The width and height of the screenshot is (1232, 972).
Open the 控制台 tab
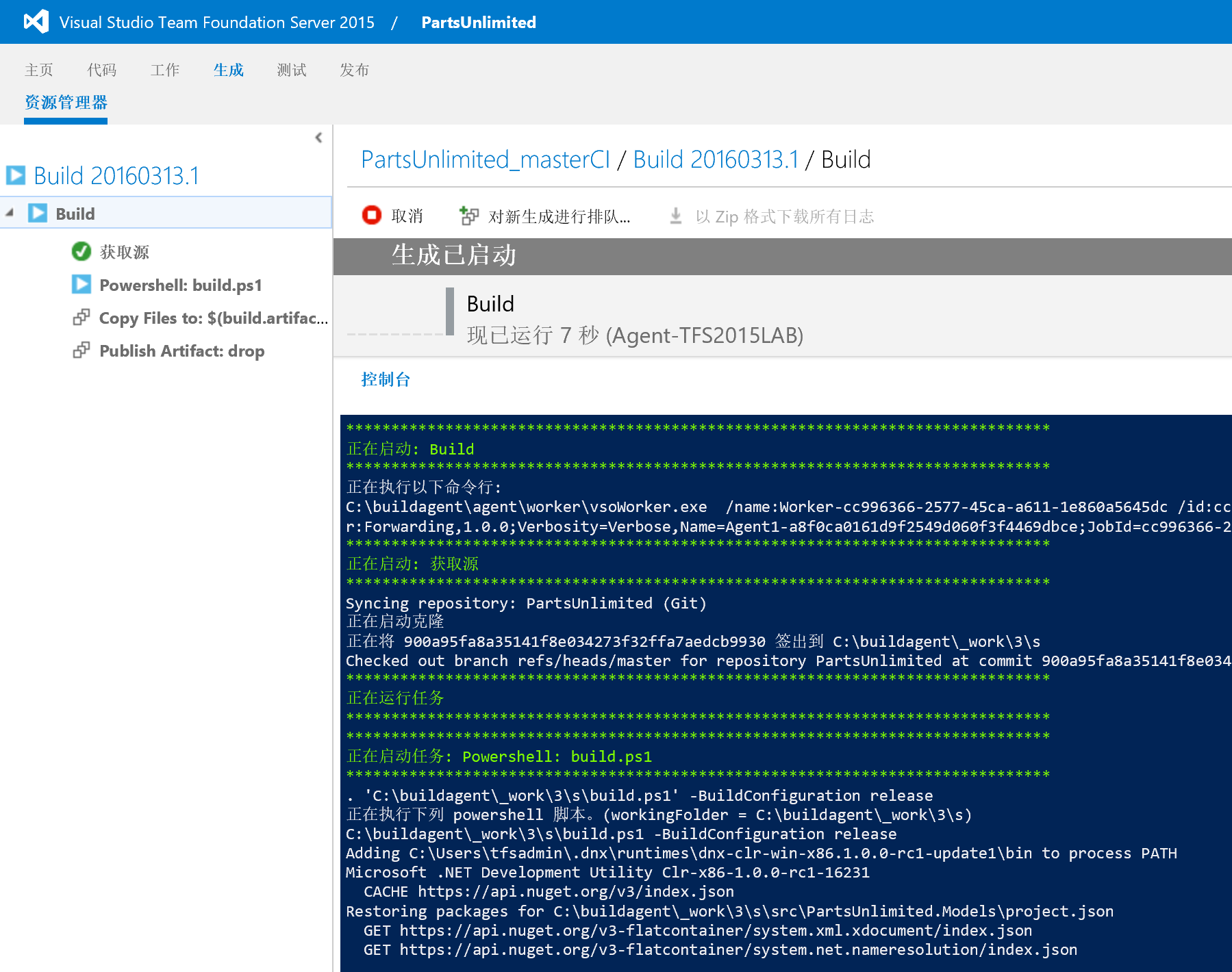coord(386,379)
